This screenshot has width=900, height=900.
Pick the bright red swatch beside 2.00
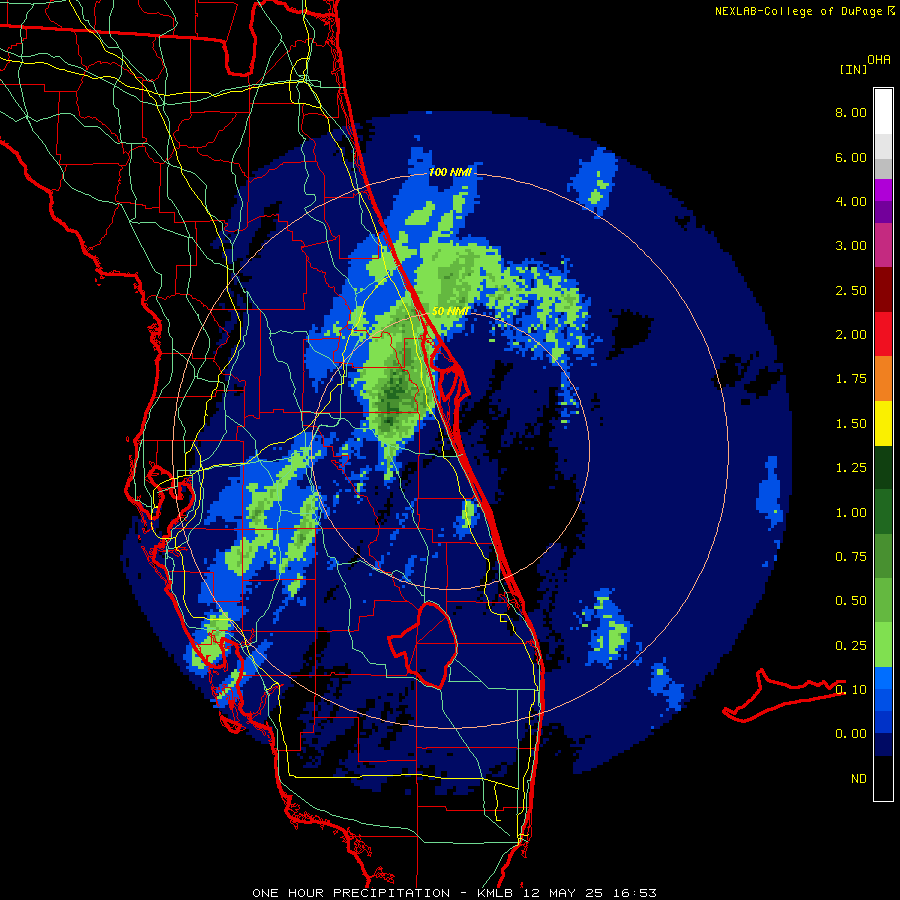click(883, 334)
